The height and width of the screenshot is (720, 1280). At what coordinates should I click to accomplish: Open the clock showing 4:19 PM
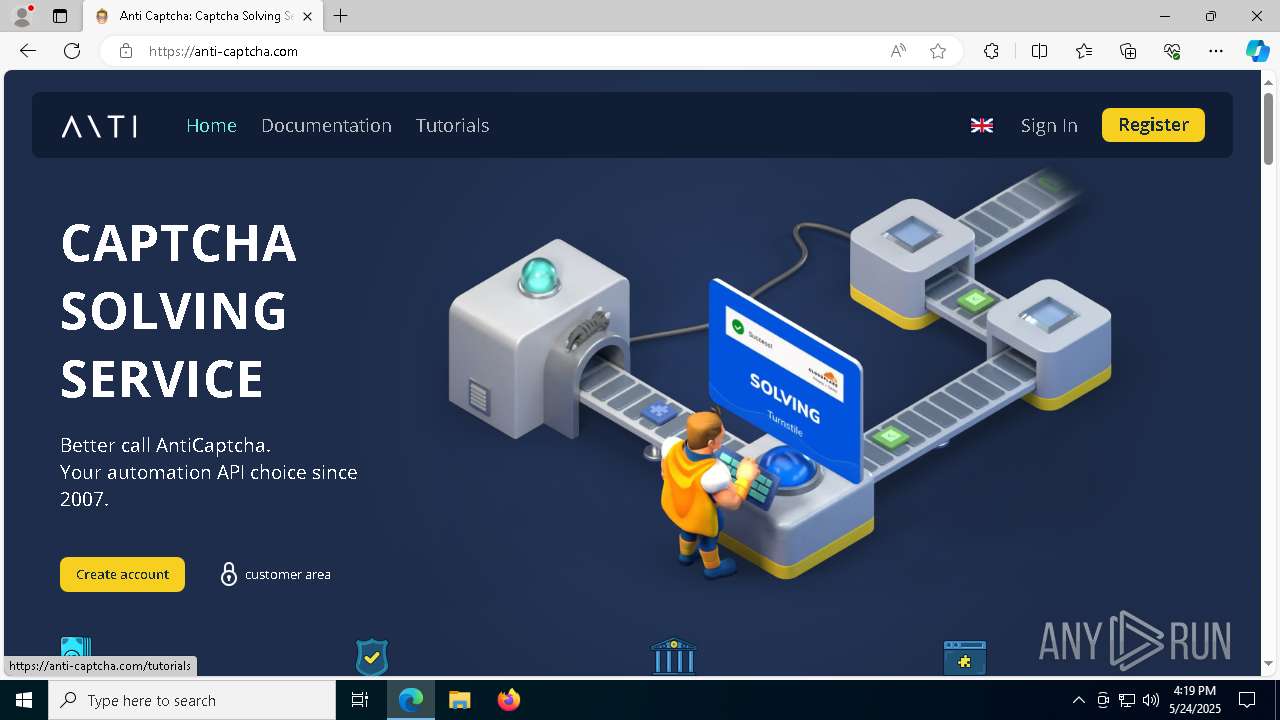(x=1195, y=700)
